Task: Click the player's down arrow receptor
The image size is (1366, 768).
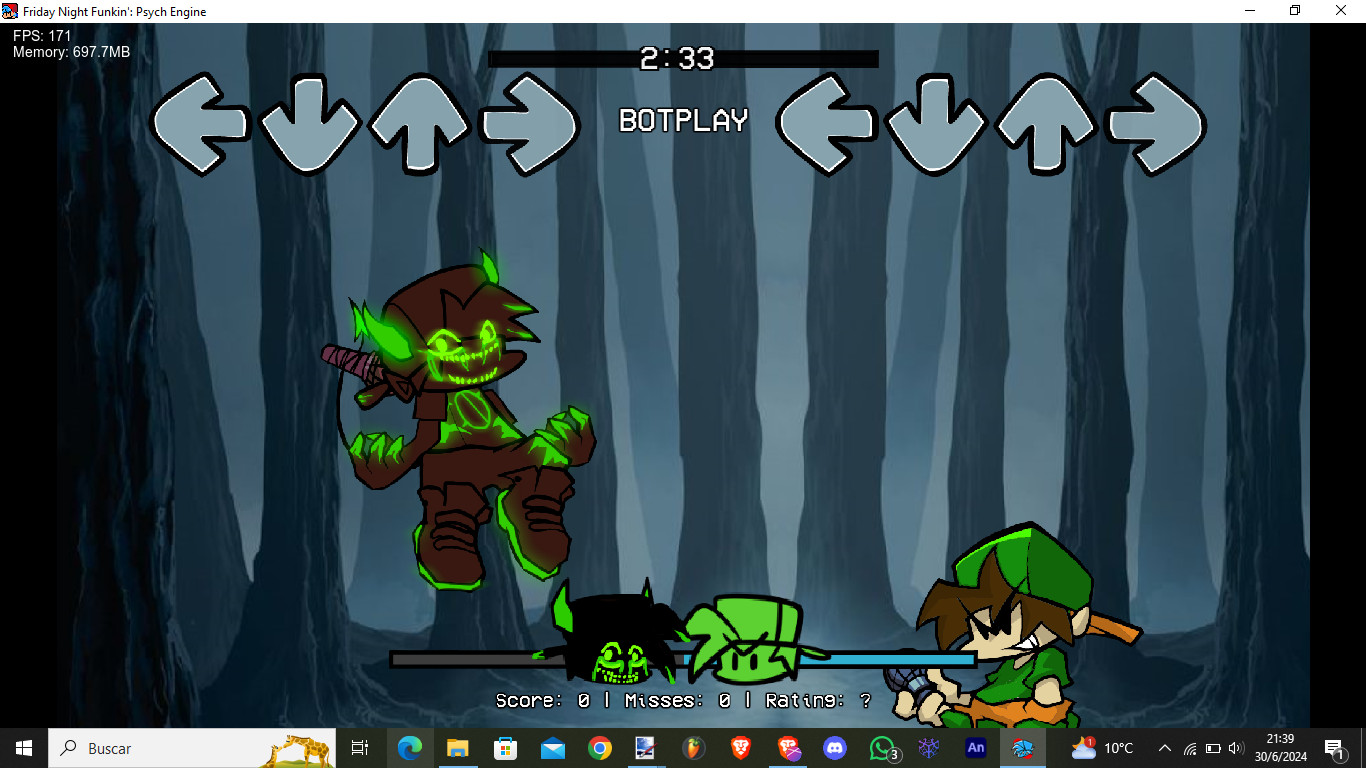Action: 936,125
